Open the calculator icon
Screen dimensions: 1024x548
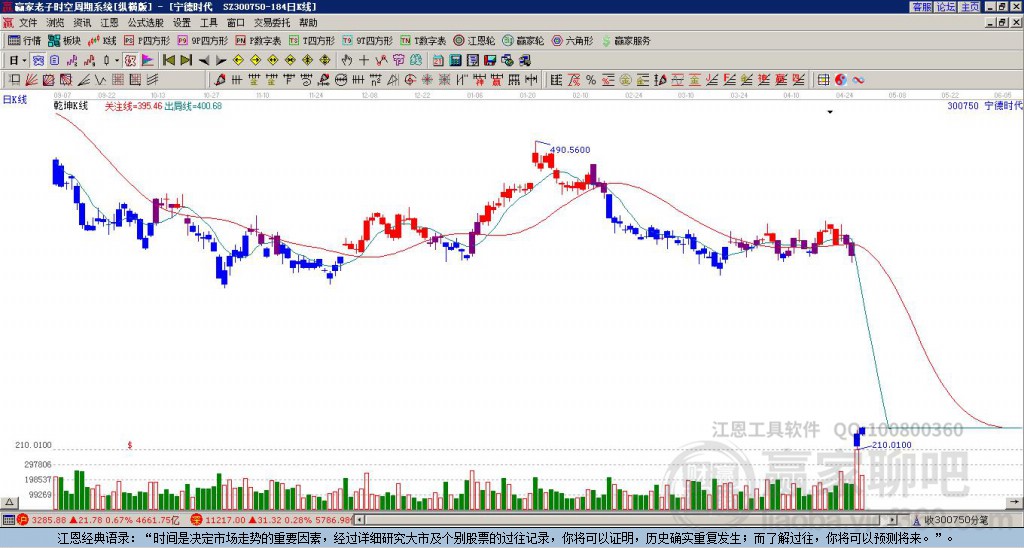pos(456,60)
